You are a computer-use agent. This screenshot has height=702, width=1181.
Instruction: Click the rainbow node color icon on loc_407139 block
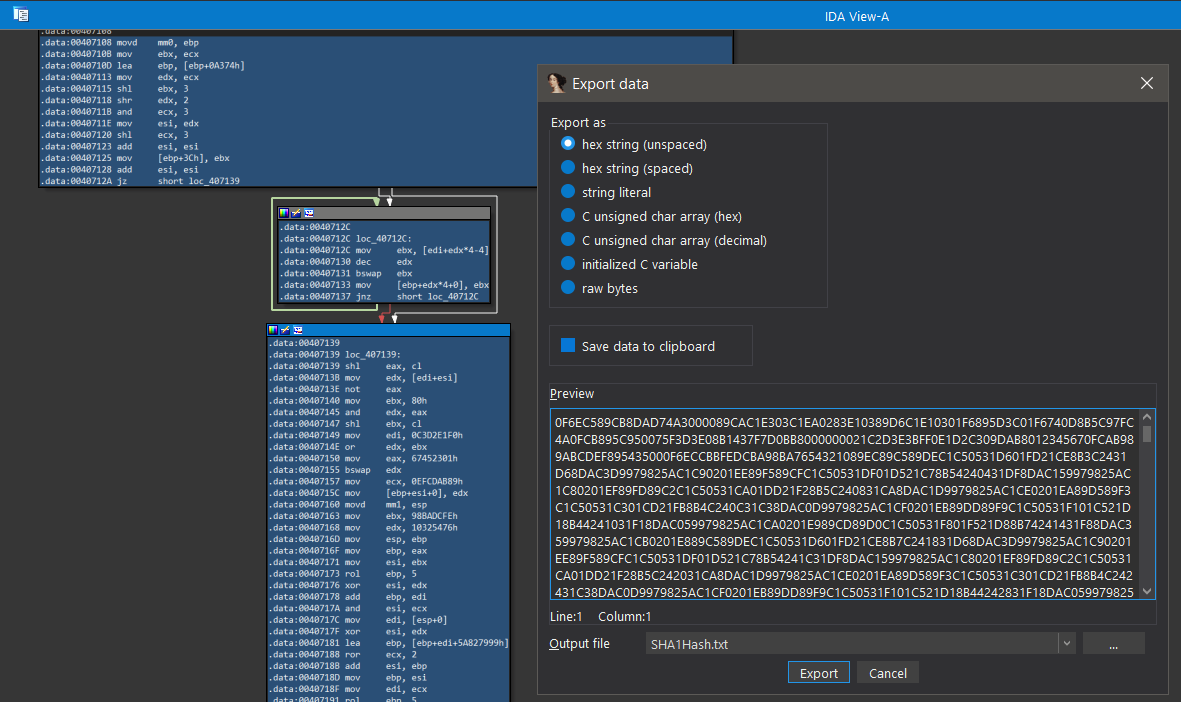pos(273,330)
